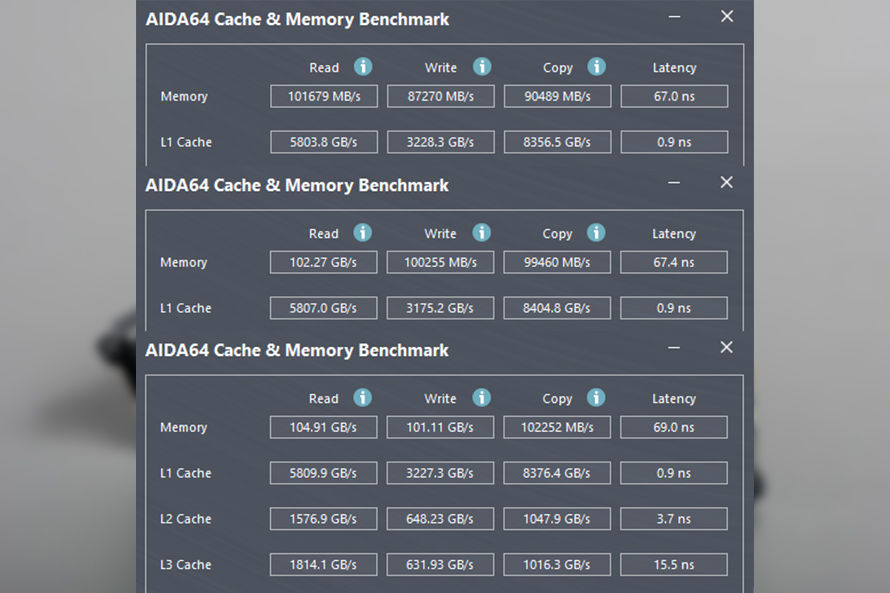
Task: Click Write info icon in top benchmark window
Action: click(x=482, y=67)
